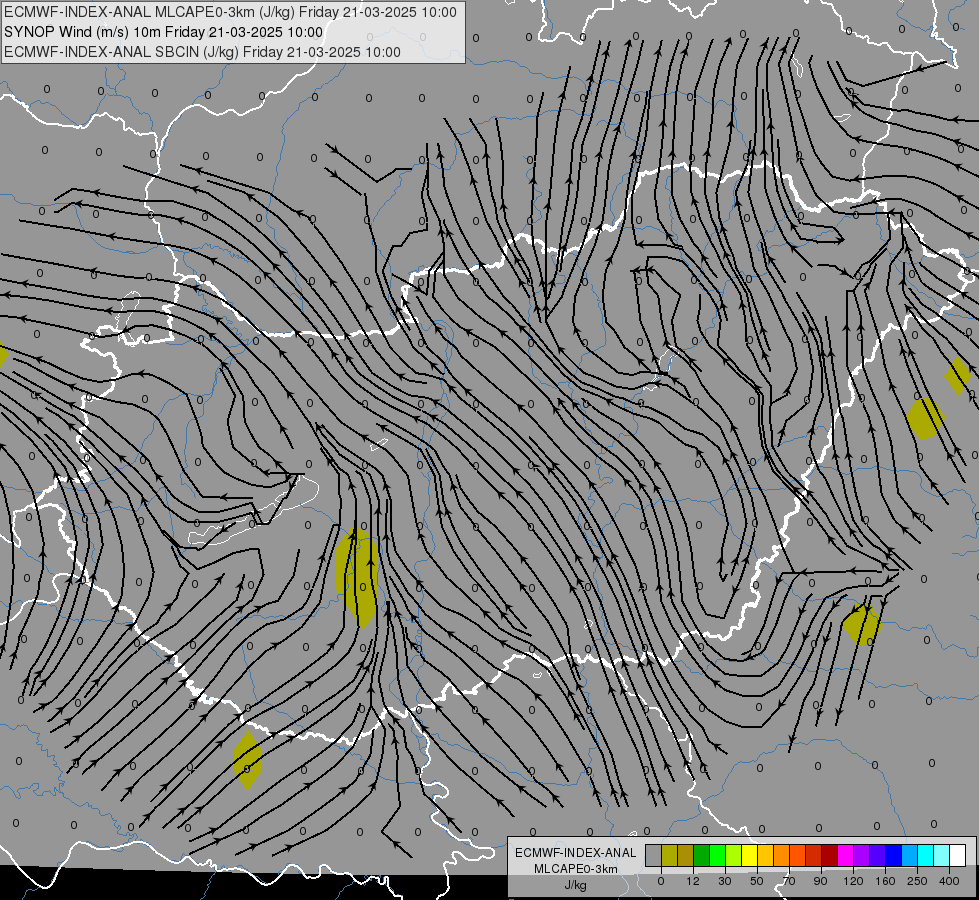Click the legend title 'ECMWF-INDEX-ANAL'
979x900 pixels.
pyautogui.click(x=575, y=853)
